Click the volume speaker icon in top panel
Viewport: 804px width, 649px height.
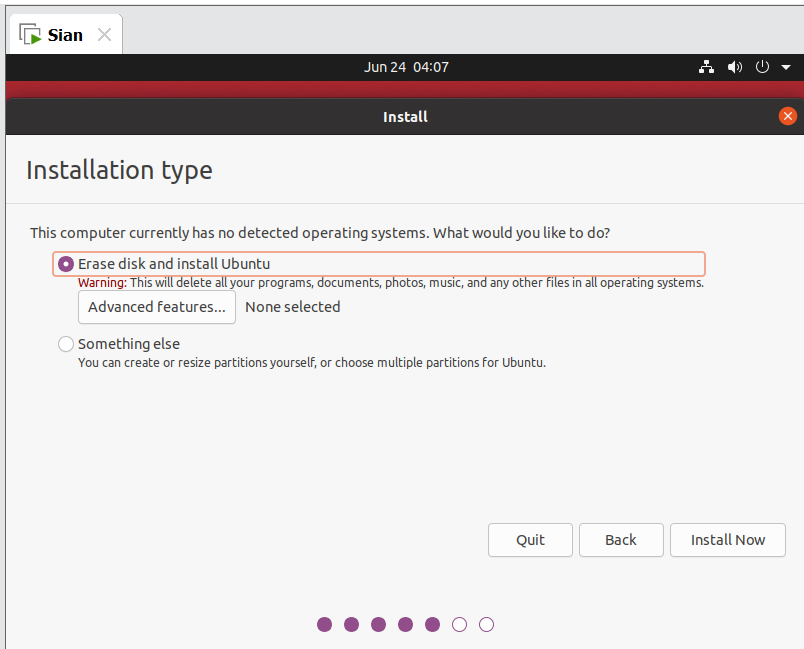734,67
